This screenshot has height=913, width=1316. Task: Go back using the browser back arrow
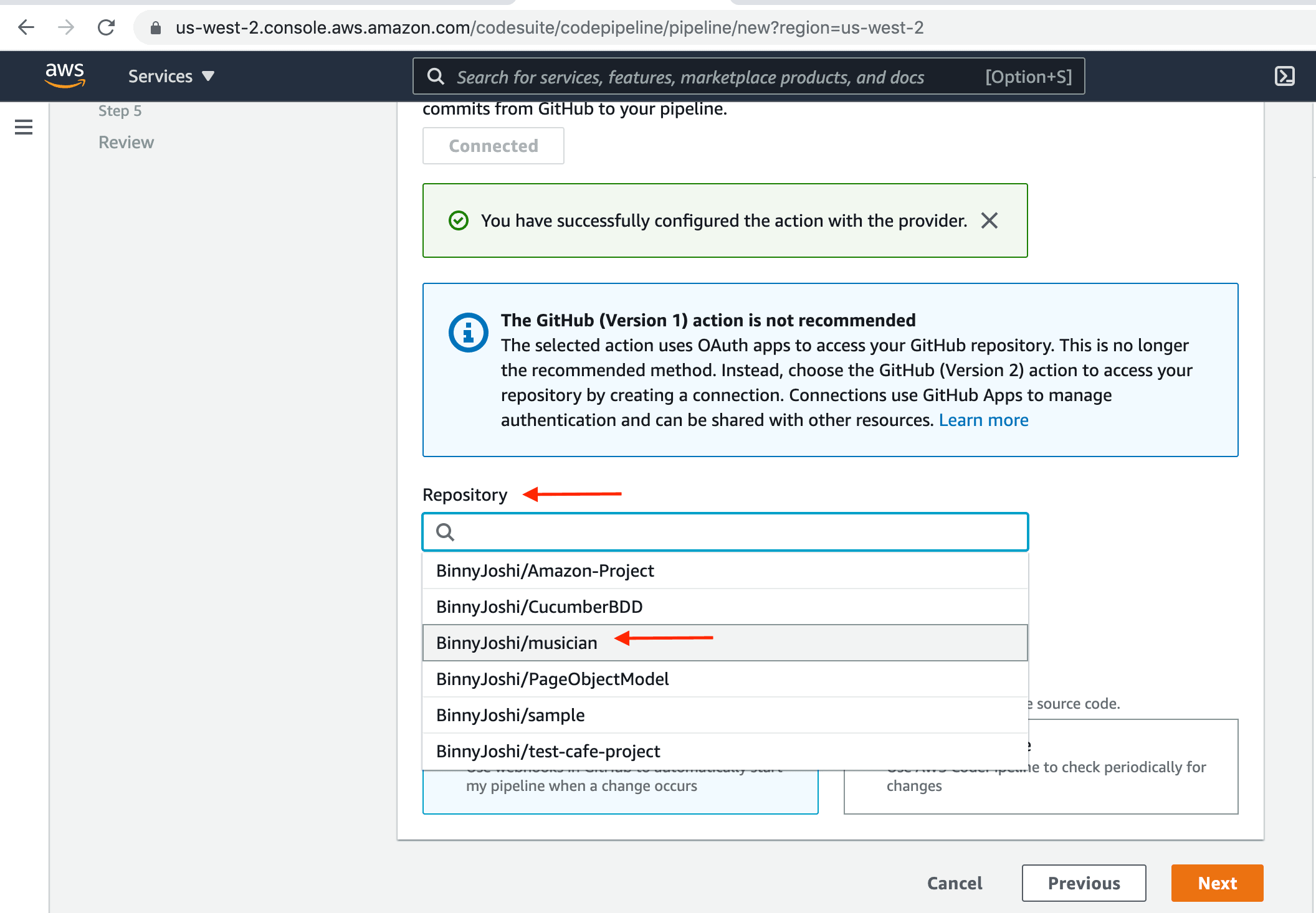(x=26, y=27)
